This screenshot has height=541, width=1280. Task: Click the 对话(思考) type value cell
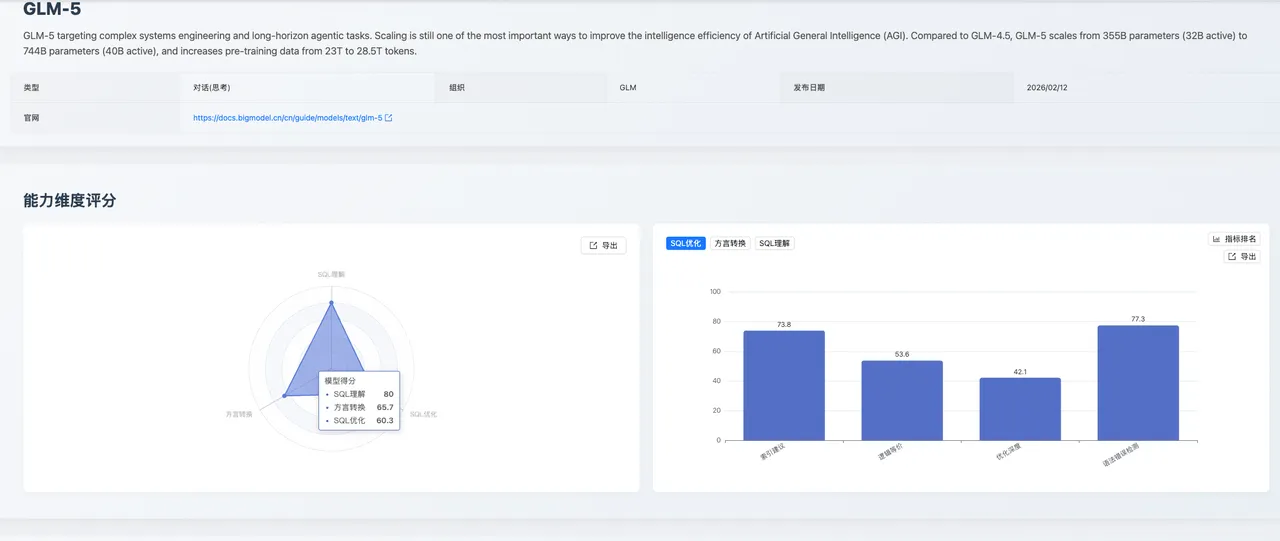click(212, 88)
